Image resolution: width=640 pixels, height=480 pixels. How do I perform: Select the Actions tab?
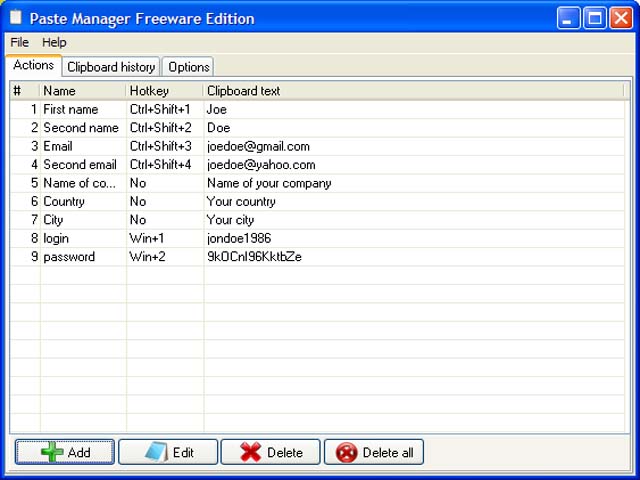pos(33,65)
